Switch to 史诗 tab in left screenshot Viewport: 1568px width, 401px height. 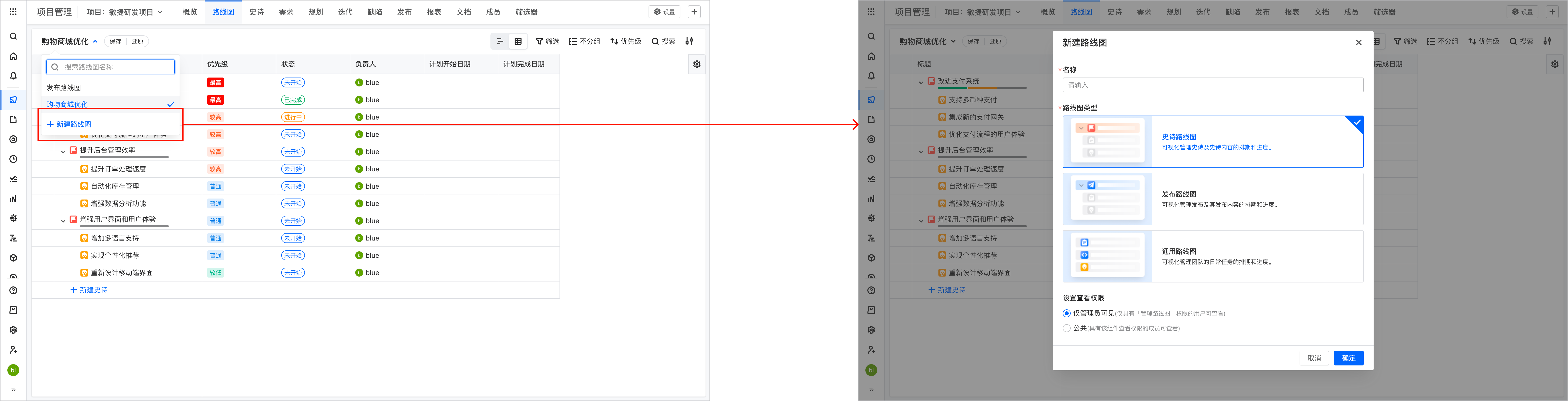256,12
